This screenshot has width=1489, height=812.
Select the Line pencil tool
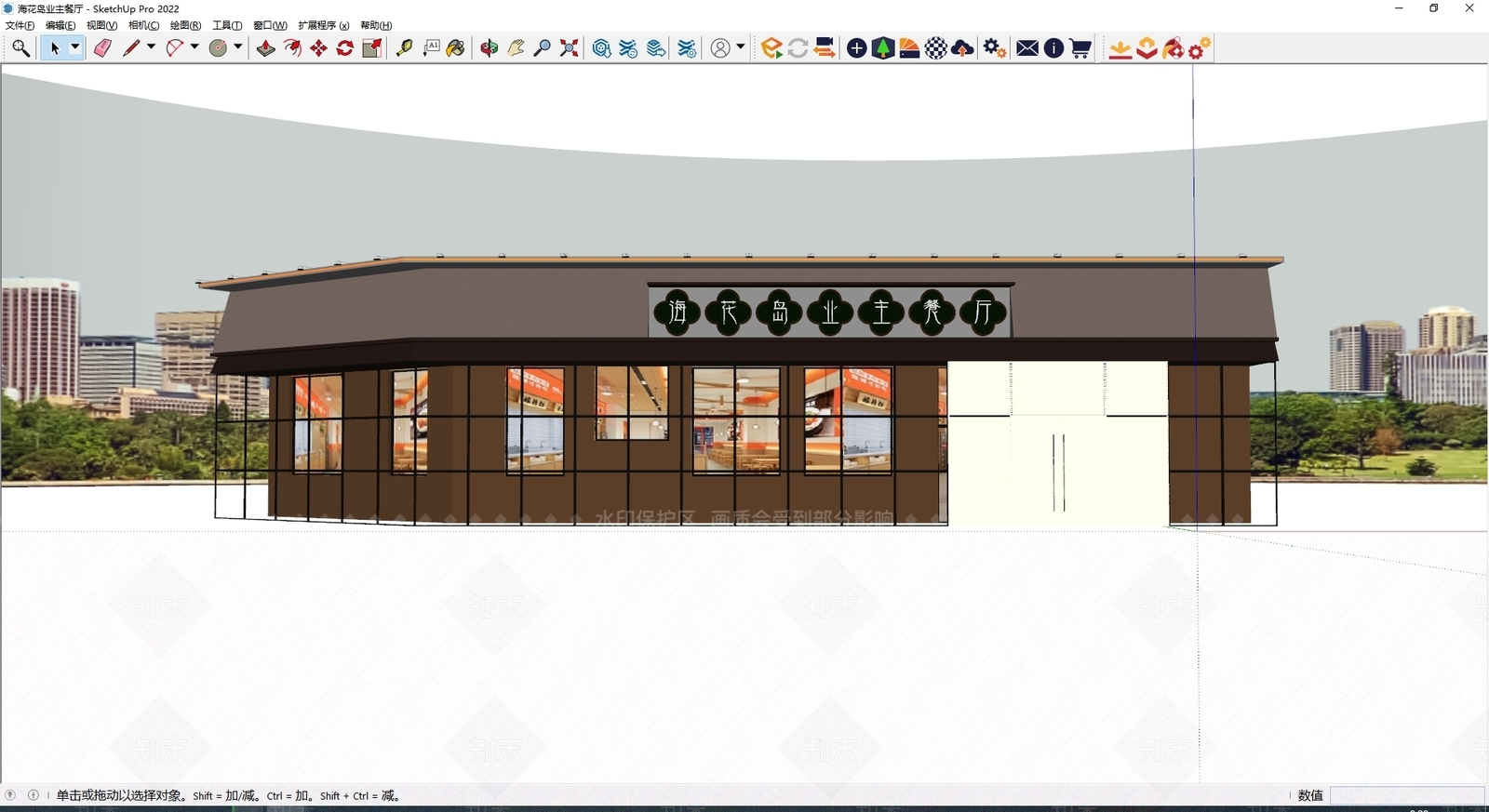click(x=131, y=48)
